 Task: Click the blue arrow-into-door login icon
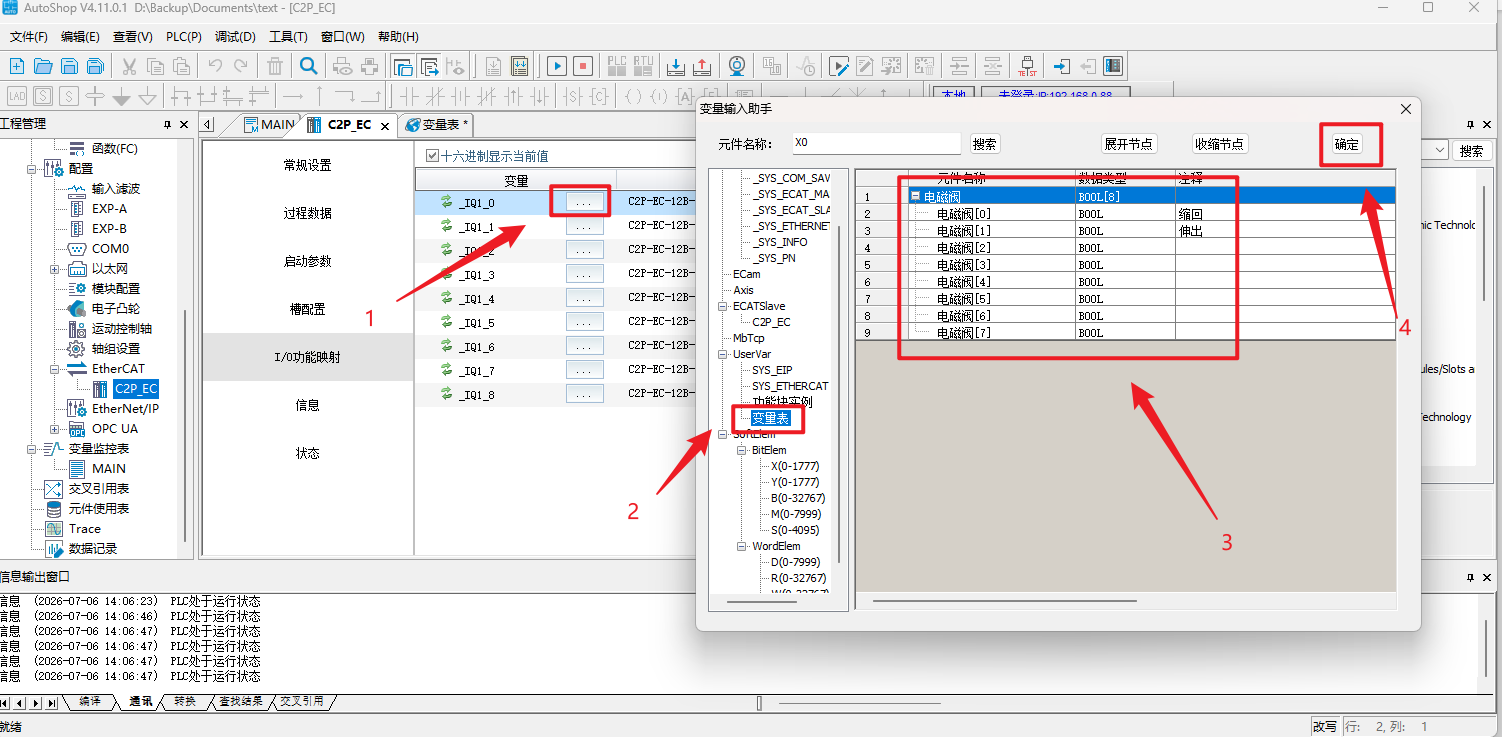coord(1062,67)
